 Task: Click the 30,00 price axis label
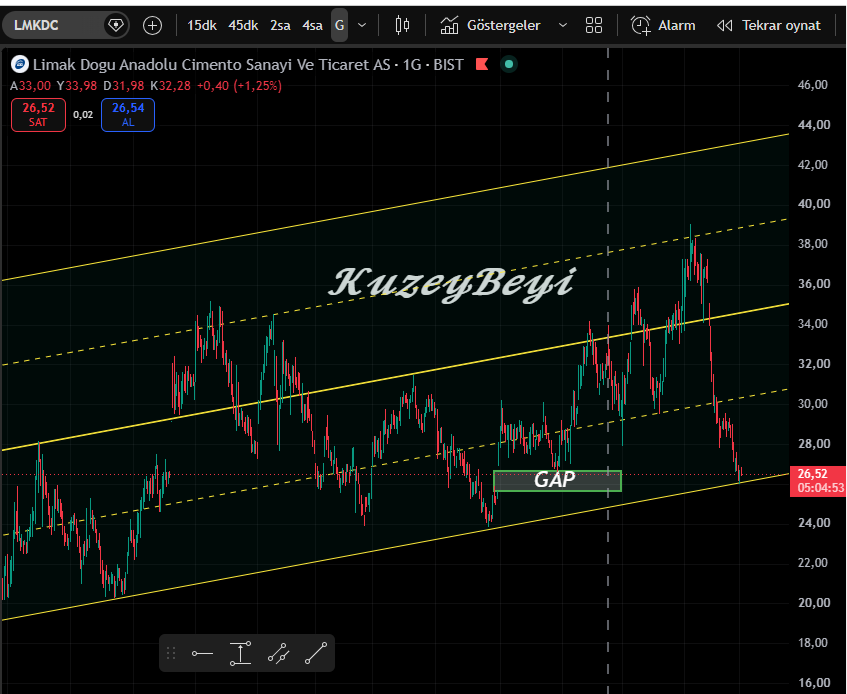[812, 404]
